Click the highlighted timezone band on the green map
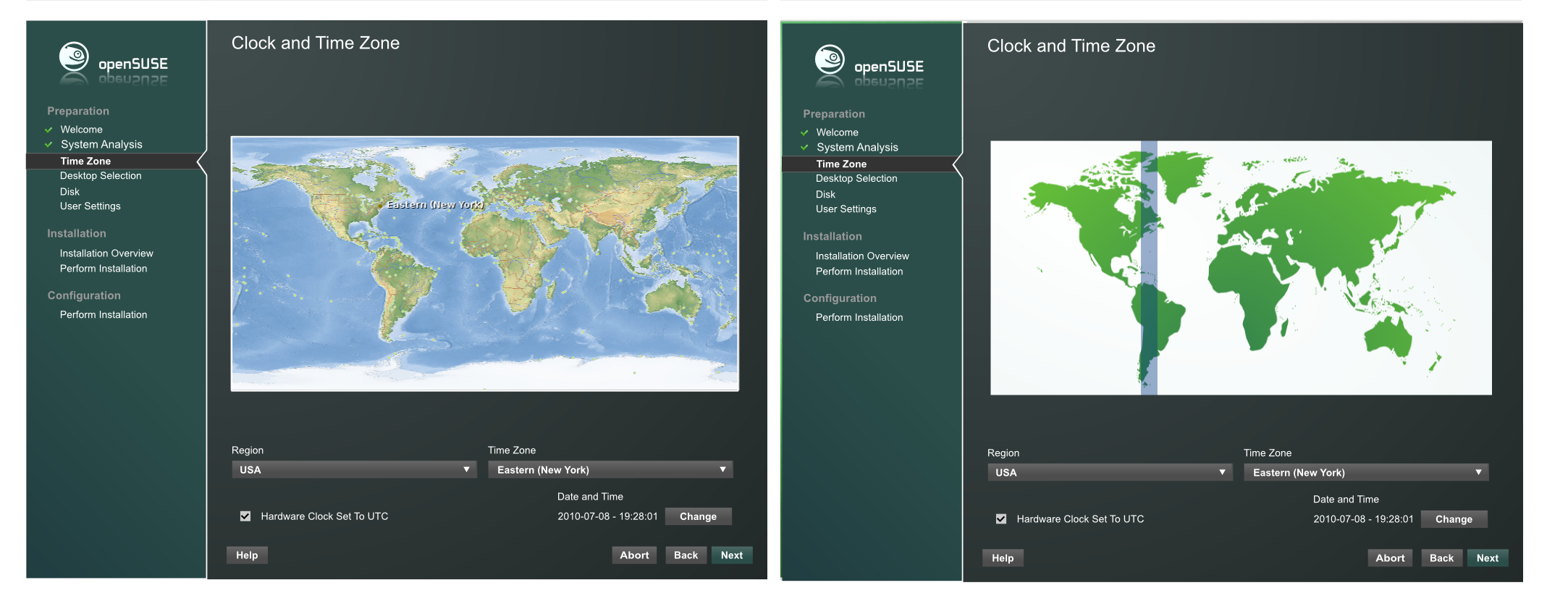 1149,268
